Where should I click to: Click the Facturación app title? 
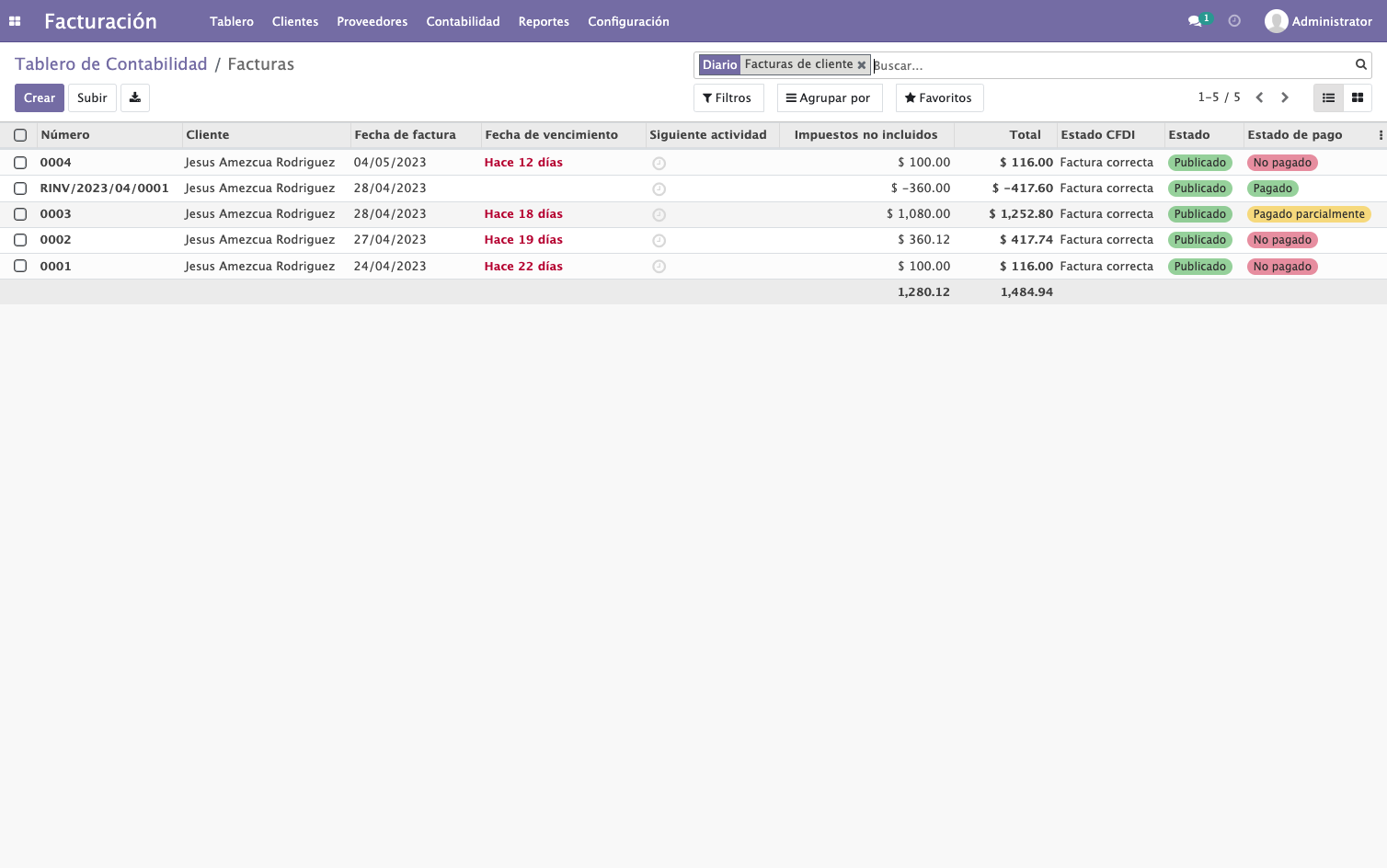coord(100,21)
